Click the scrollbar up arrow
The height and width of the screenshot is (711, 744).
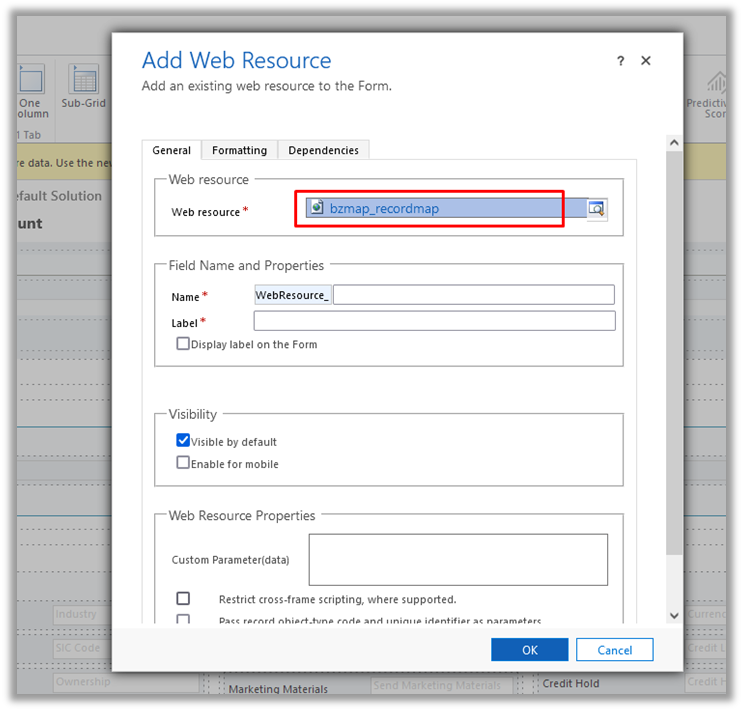tap(673, 144)
